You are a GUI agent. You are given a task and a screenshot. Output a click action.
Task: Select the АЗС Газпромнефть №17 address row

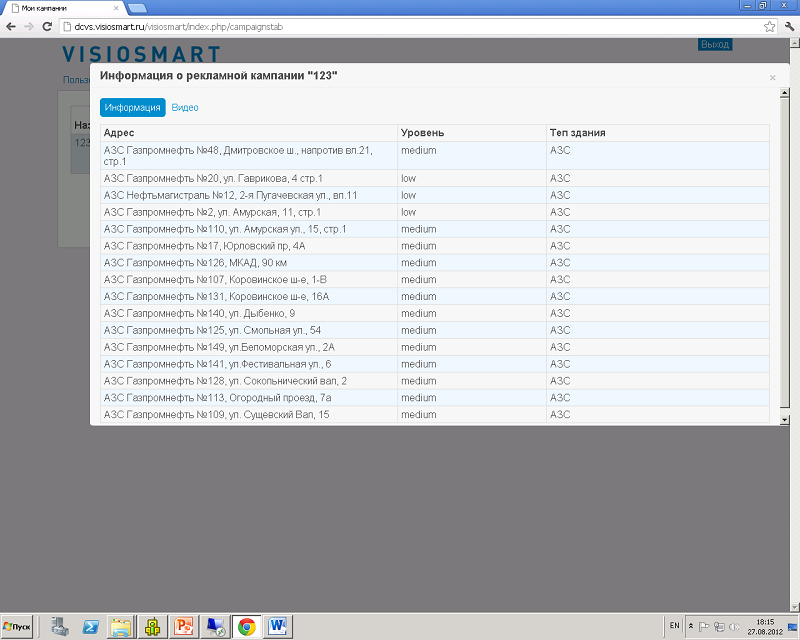(435, 245)
